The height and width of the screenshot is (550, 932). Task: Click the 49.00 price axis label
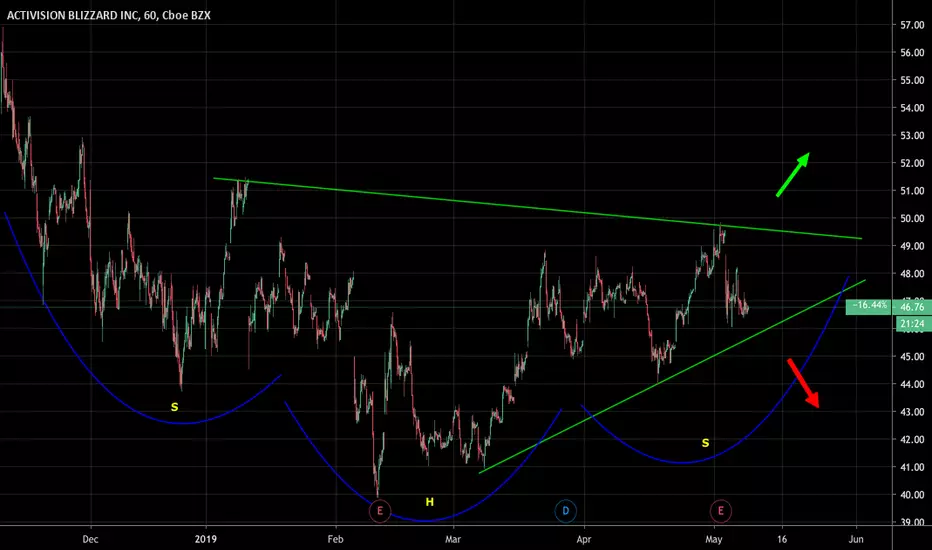pyautogui.click(x=912, y=246)
